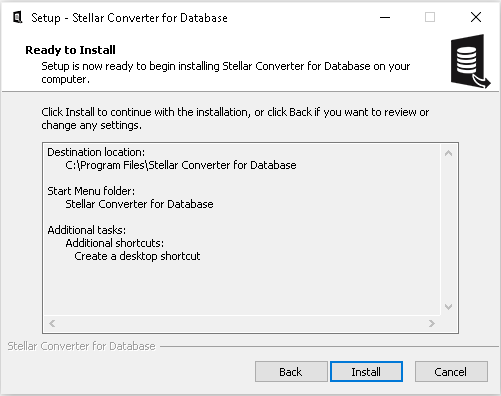Screen dimensions: 501x396
Task: Click the scroll up arrow in summary box
Action: point(449,153)
